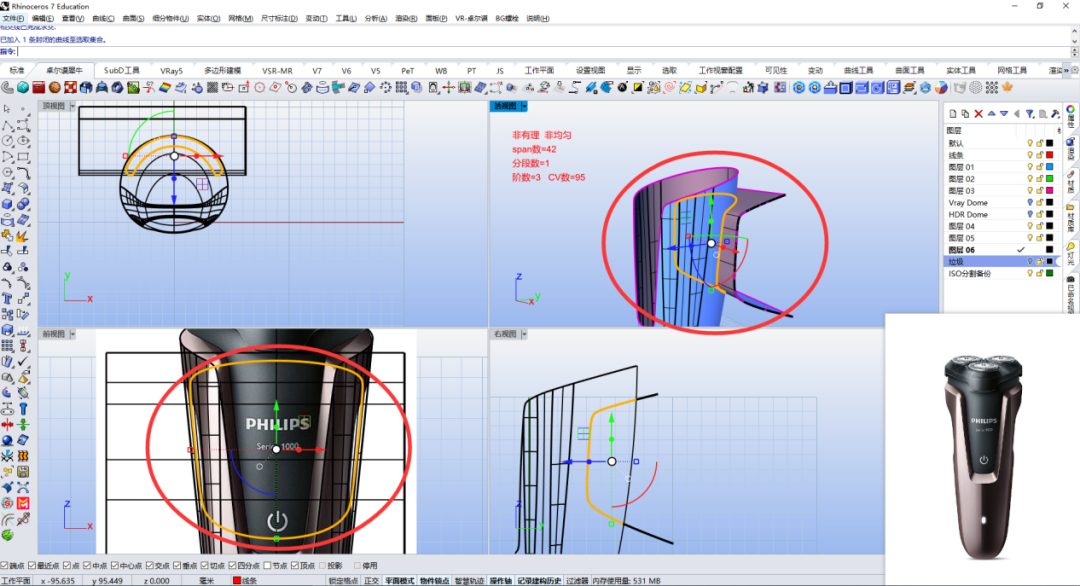Screen dimensions: 1080x586
Task: Switch to the SubD工具 toolbar tab
Action: 122,70
